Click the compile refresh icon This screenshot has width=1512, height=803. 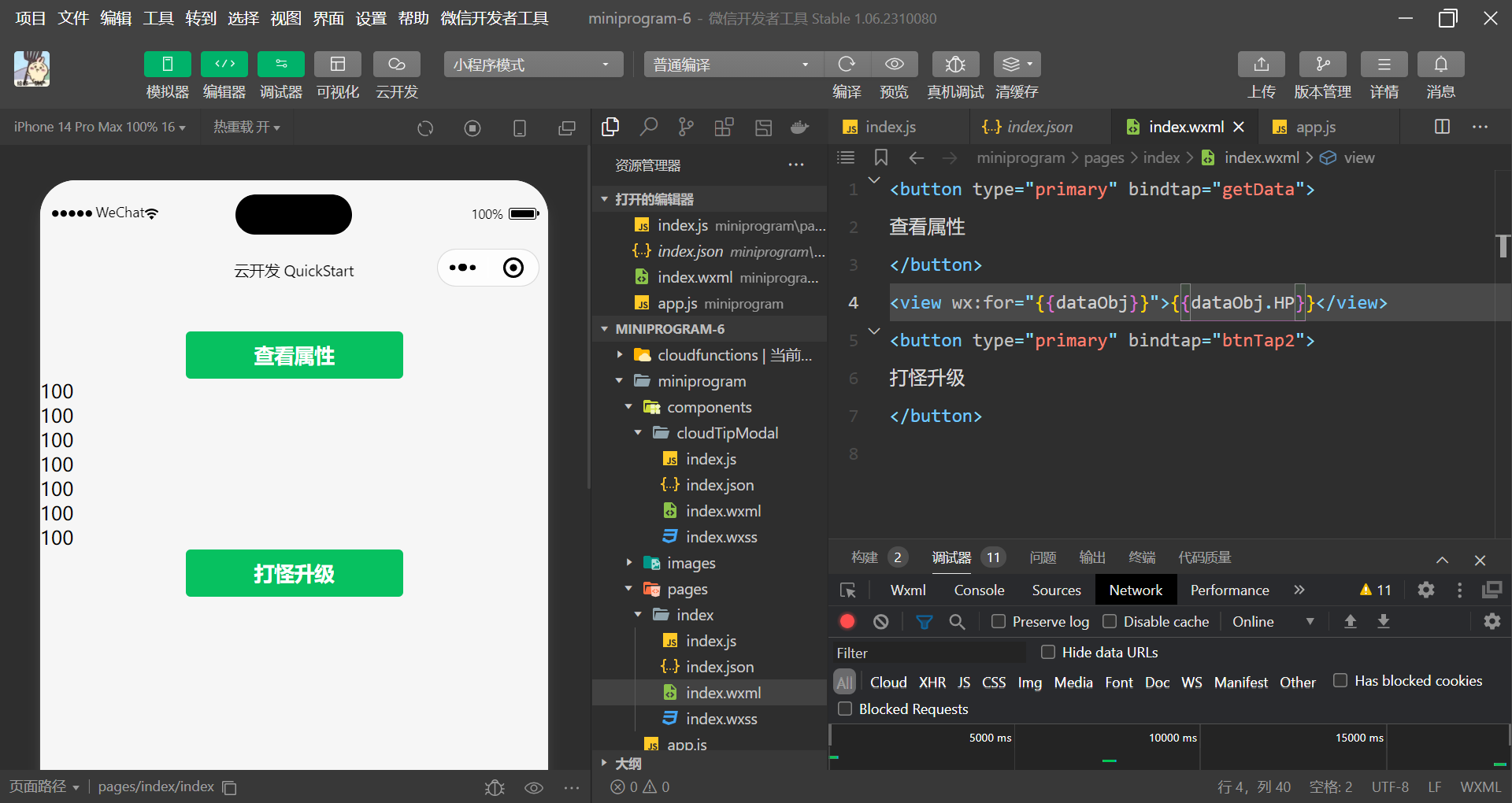[847, 65]
